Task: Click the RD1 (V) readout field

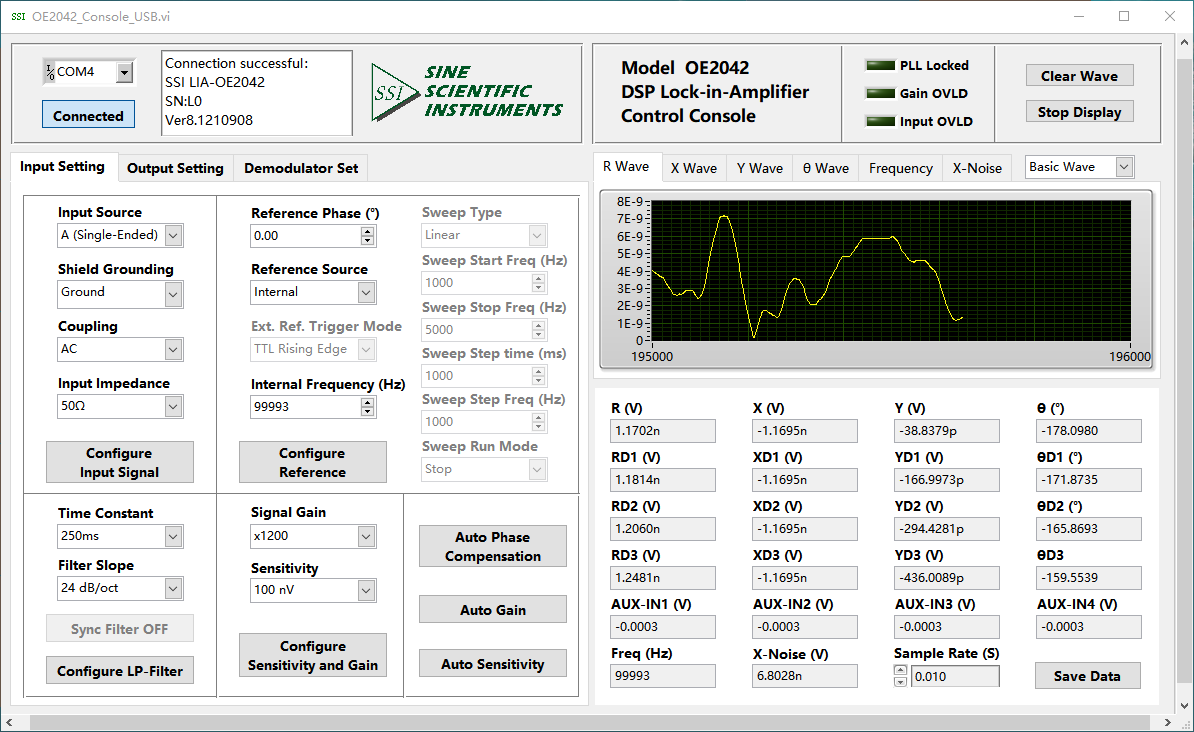Action: coord(662,480)
